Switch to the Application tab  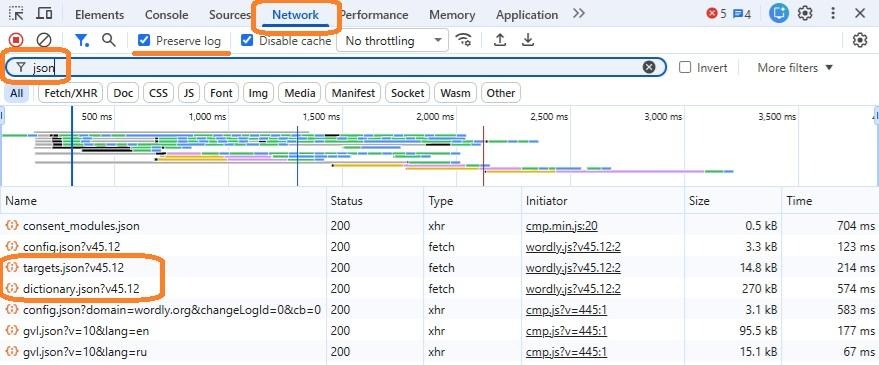tap(527, 15)
